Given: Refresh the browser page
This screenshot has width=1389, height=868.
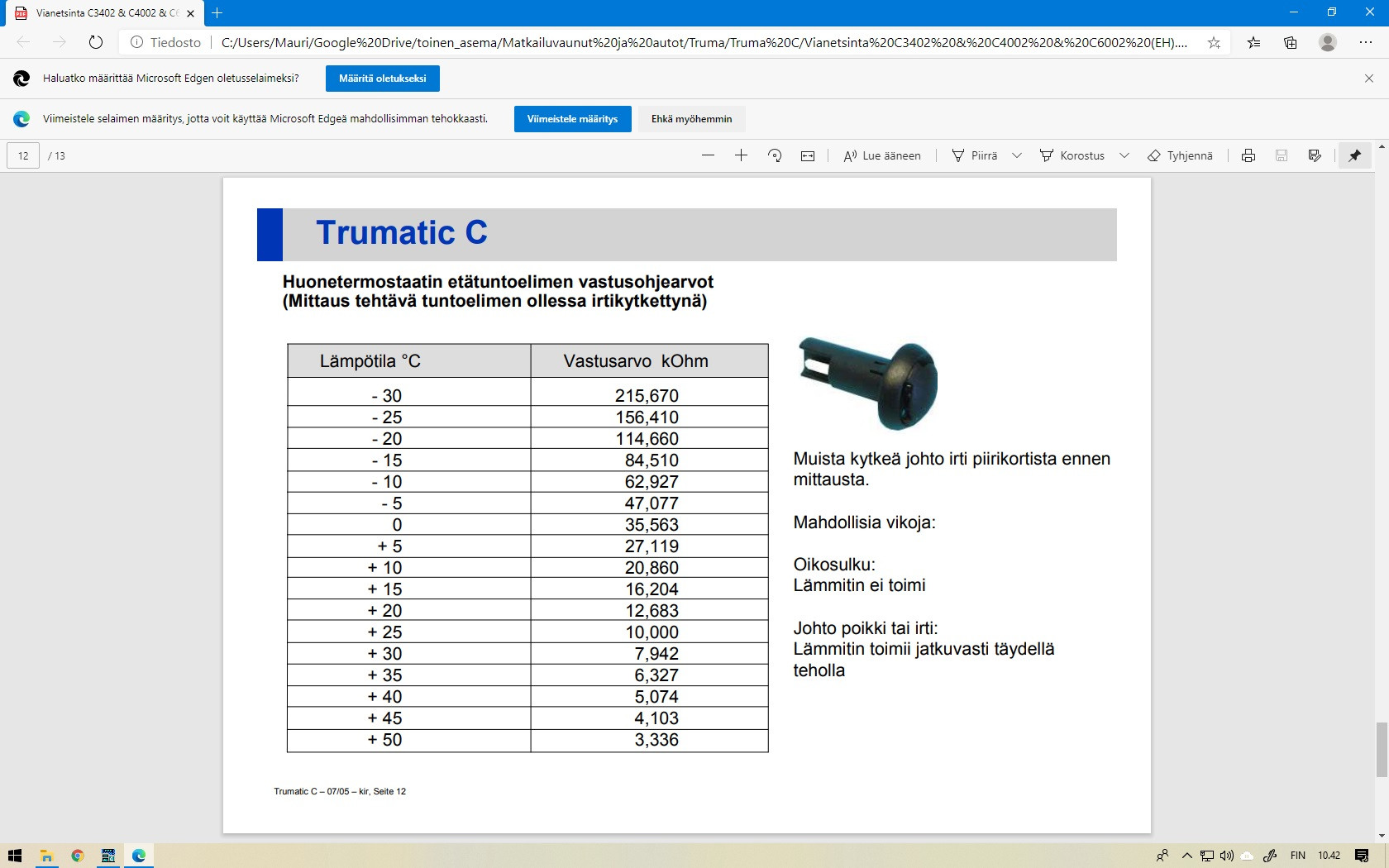Looking at the screenshot, I should [96, 42].
